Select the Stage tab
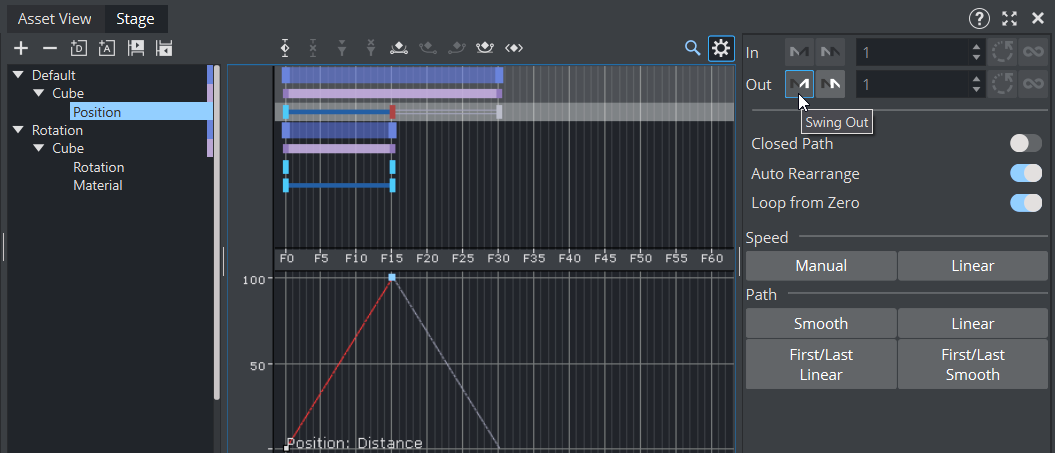Image resolution: width=1055 pixels, height=453 pixels. point(135,18)
